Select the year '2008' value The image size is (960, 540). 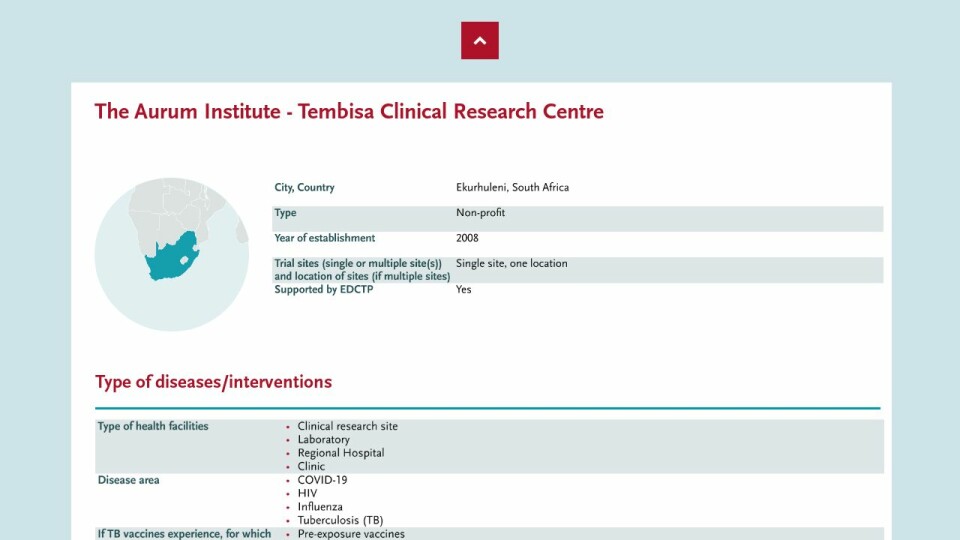pyautogui.click(x=467, y=238)
